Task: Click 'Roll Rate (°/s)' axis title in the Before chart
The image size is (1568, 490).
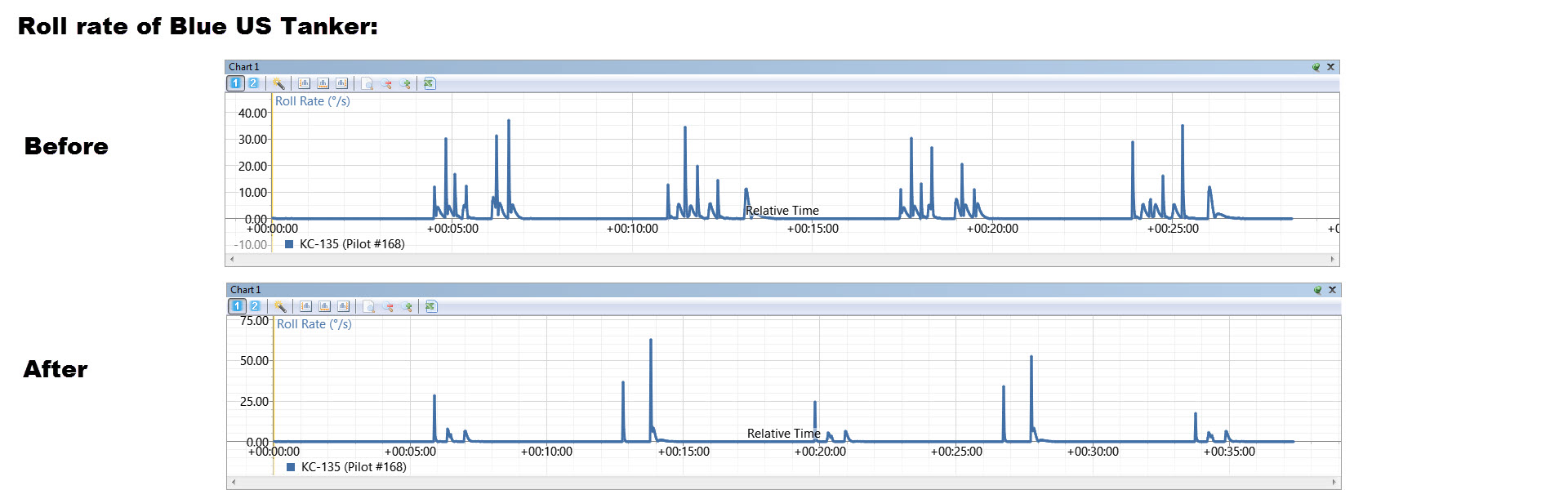Action: (x=313, y=101)
